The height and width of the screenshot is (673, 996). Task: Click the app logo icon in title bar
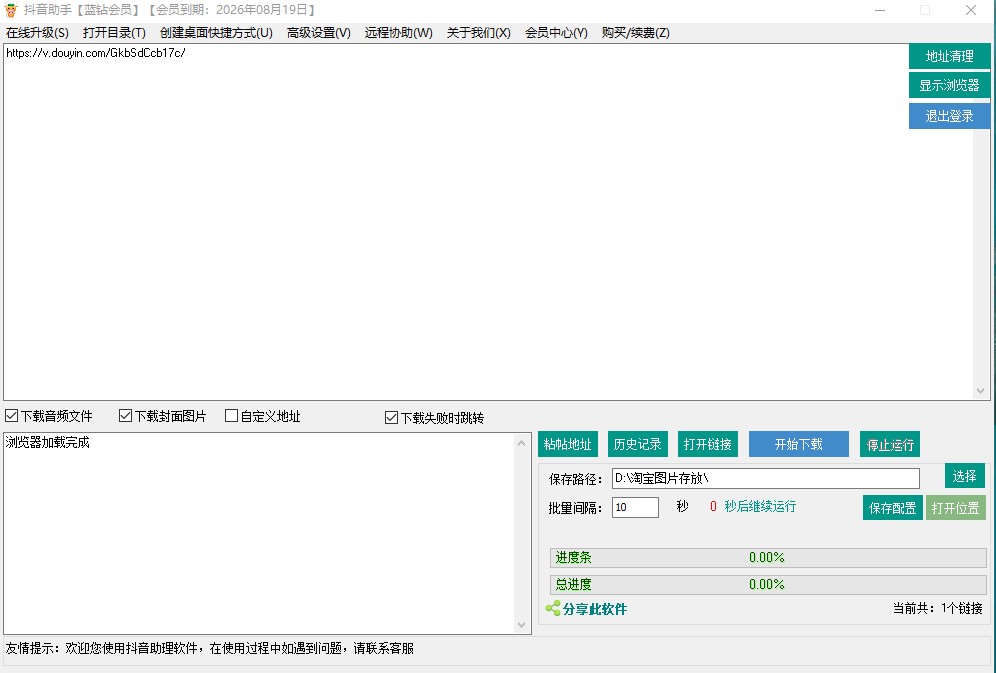[x=11, y=10]
